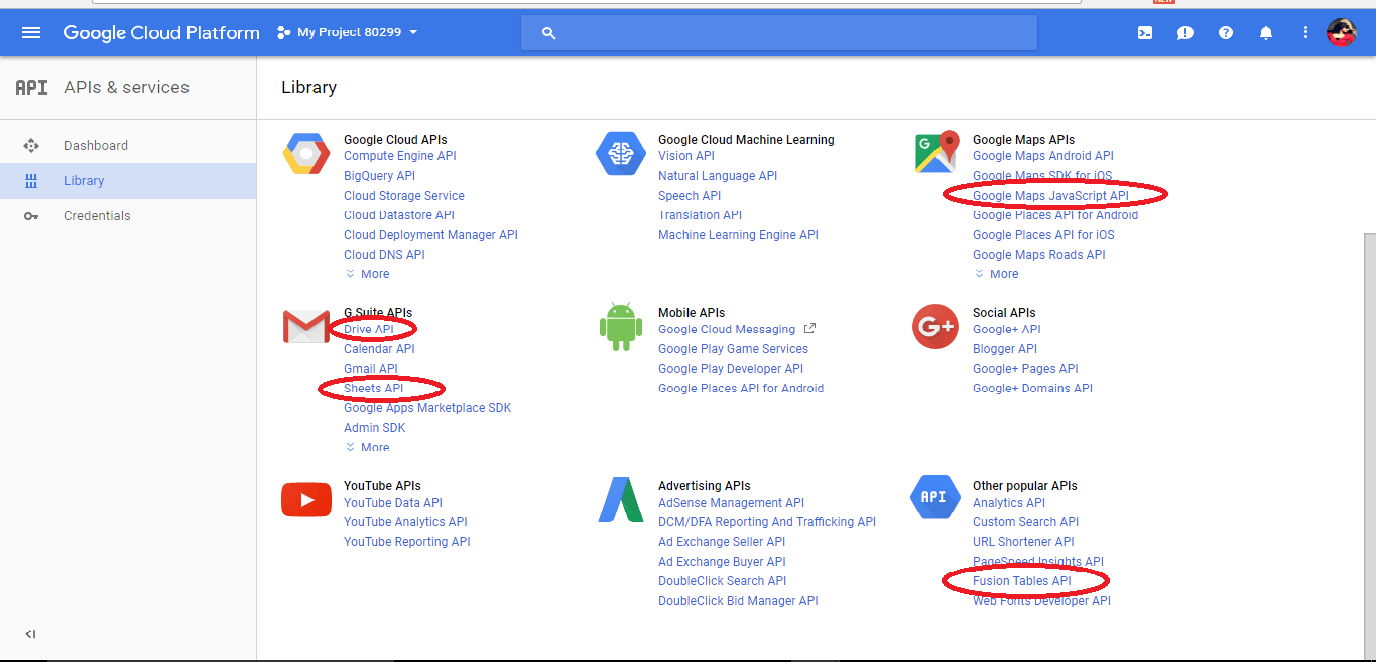
Task: Open YouTube Analytics API link
Action: pos(406,522)
